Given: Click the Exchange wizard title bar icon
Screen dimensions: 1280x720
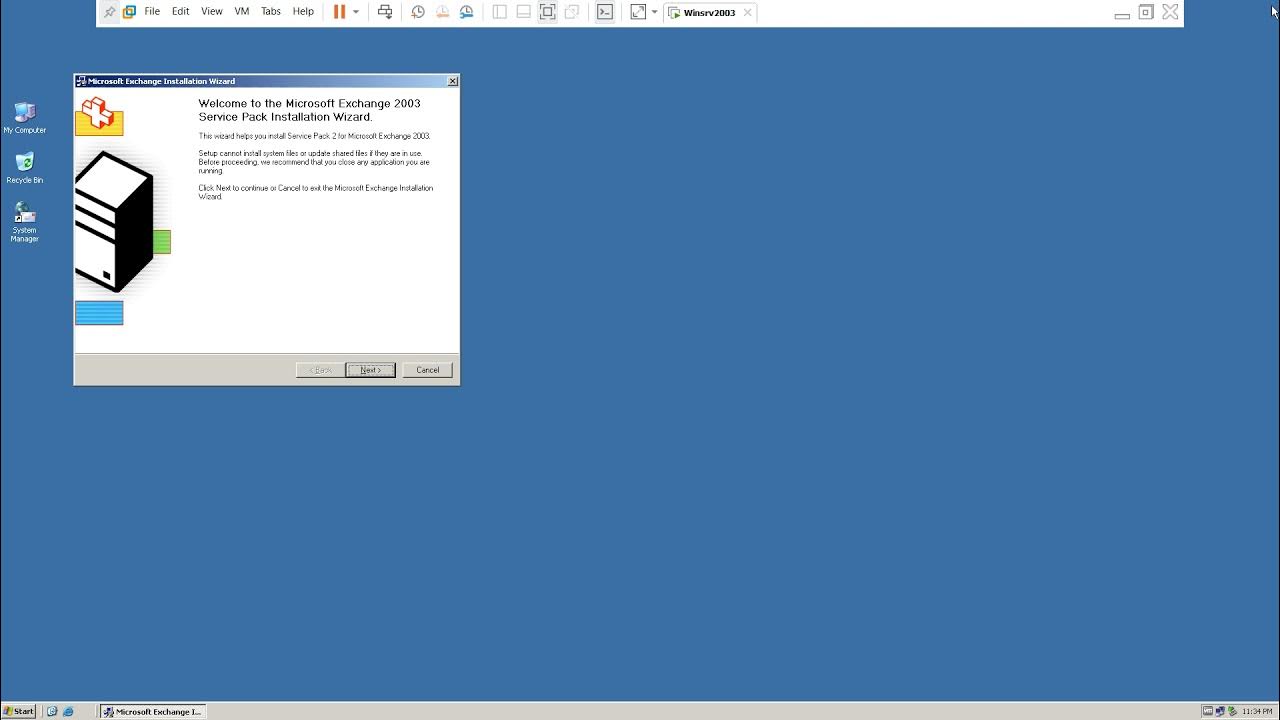Looking at the screenshot, I should pyautogui.click(x=81, y=81).
